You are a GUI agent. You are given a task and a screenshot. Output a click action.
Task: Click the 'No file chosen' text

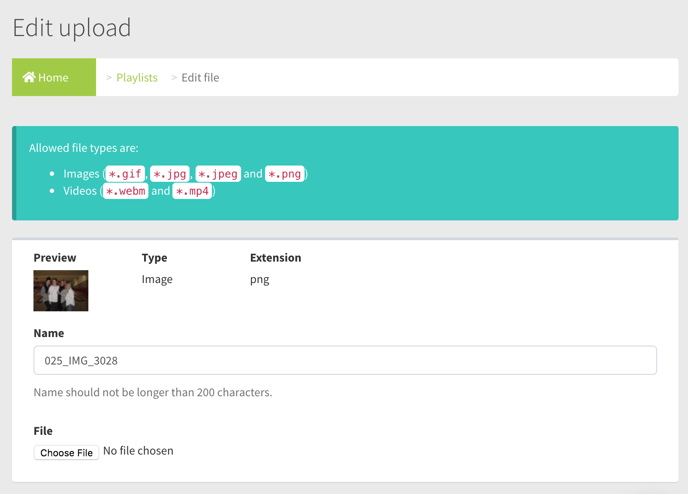point(138,451)
